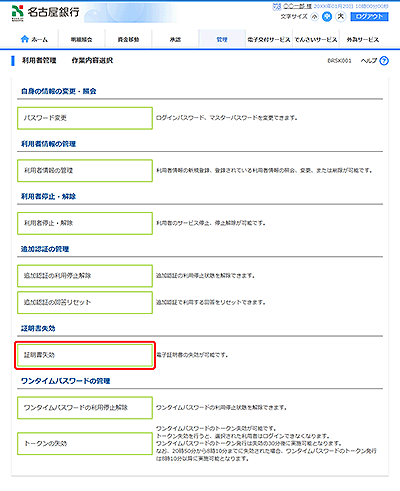This screenshot has height=491, width=400.
Task: Click the 利用者情報の管理 button
Action: pyautogui.click(x=85, y=171)
